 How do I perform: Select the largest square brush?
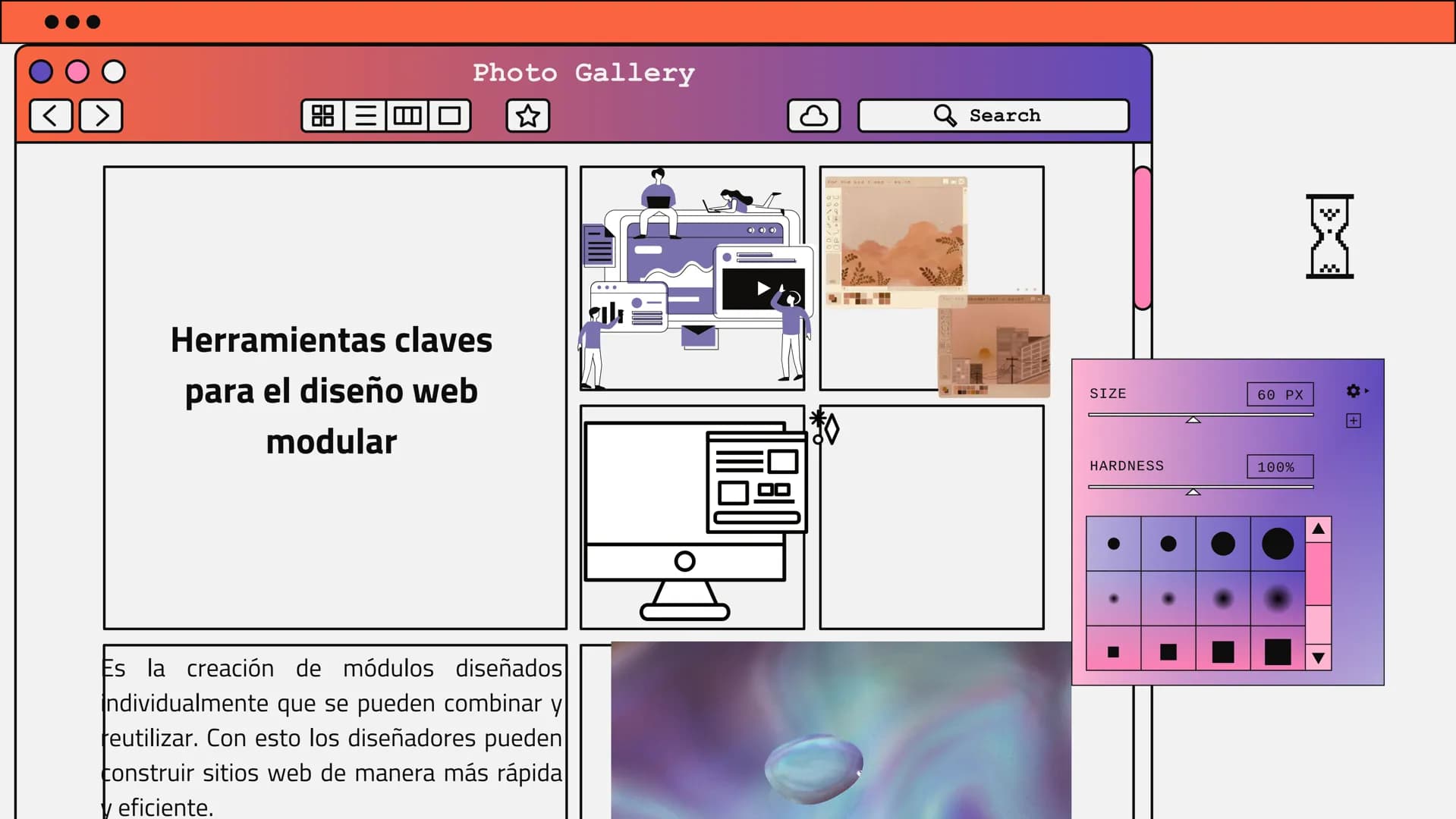[x=1278, y=651]
